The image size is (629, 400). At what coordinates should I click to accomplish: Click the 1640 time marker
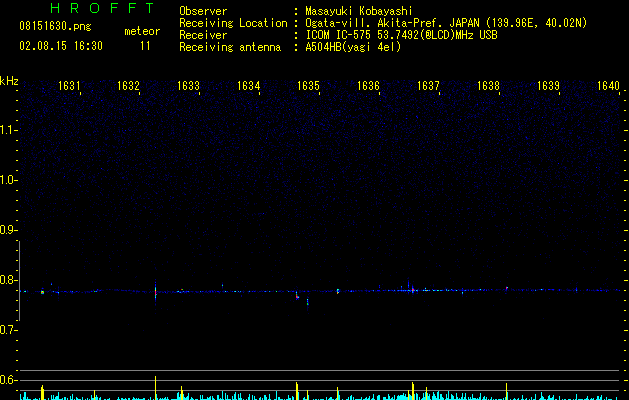click(609, 86)
